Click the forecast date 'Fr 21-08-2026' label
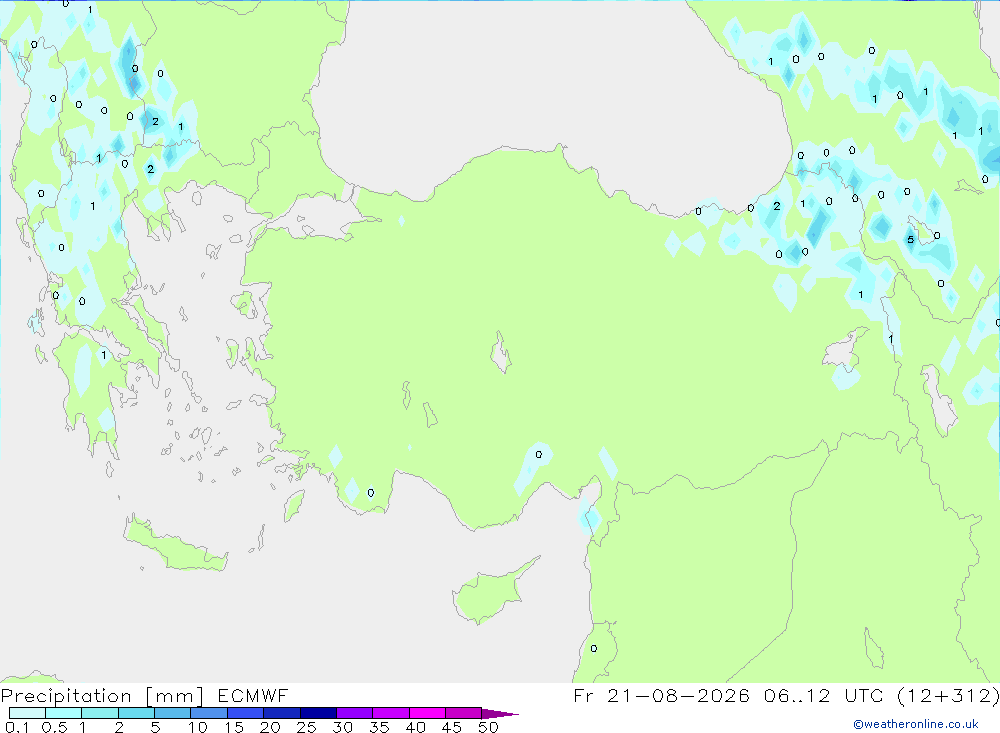1000x733 pixels. click(x=661, y=695)
